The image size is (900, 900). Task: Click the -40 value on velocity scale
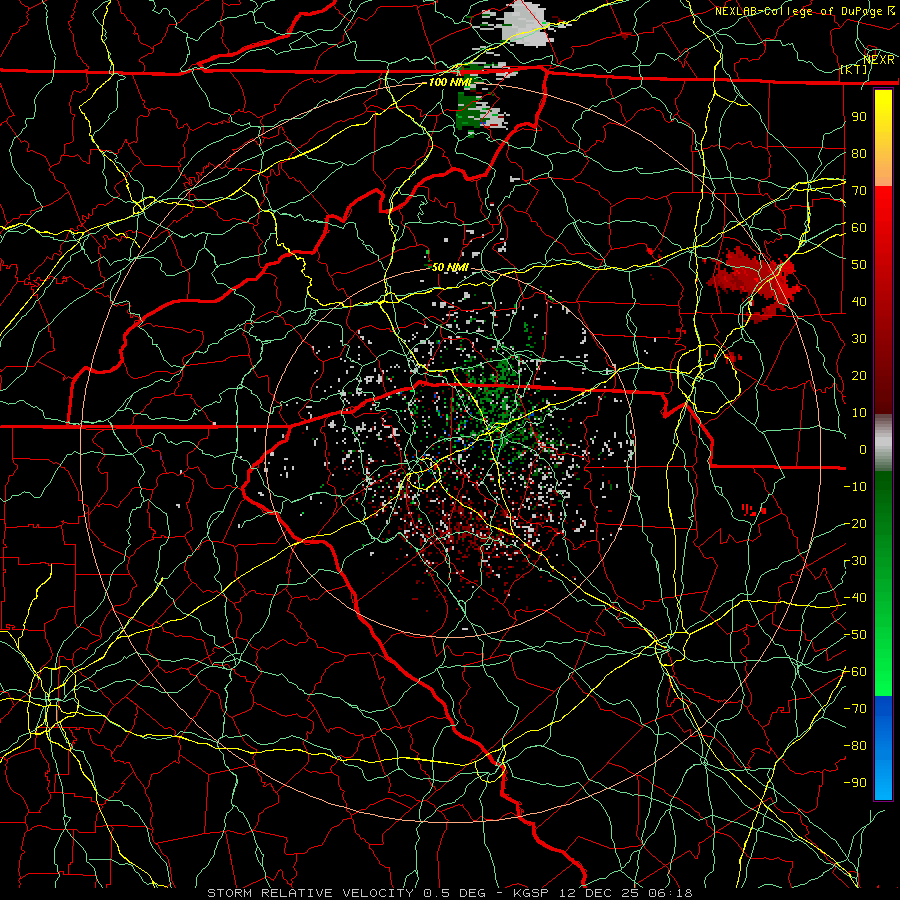click(x=855, y=598)
